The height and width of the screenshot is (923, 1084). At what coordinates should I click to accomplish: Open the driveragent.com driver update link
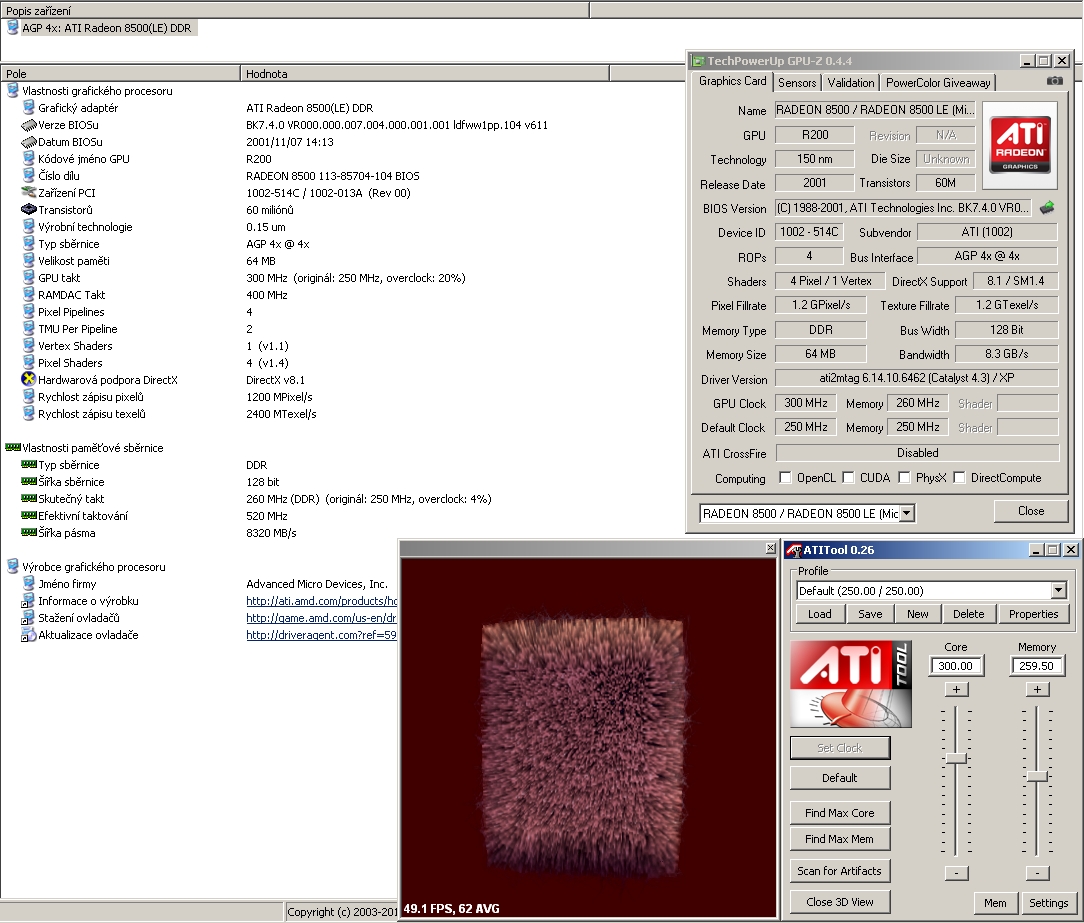(321, 635)
